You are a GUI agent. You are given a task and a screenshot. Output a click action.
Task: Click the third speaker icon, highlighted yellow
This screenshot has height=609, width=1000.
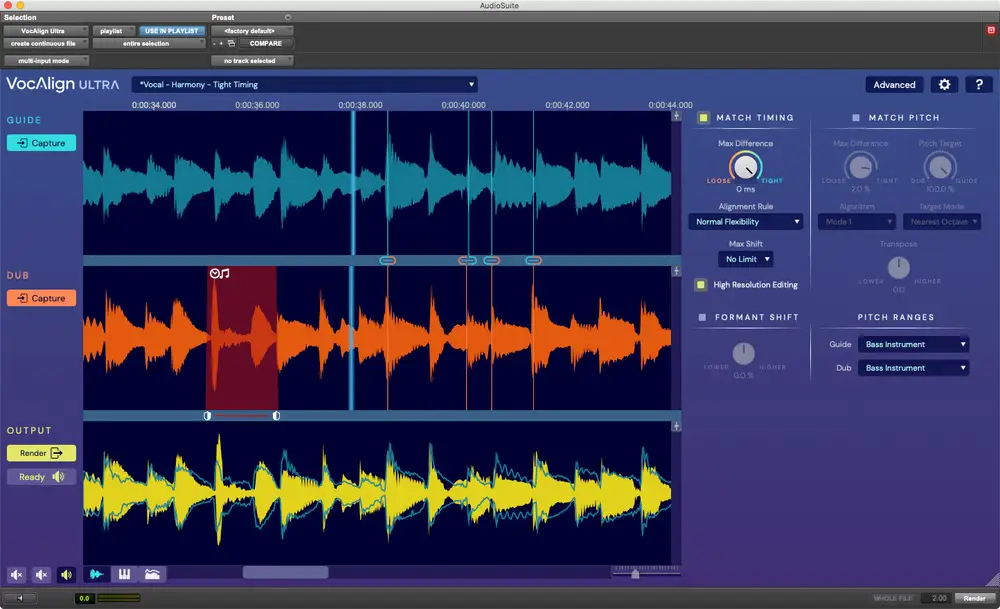[66, 575]
